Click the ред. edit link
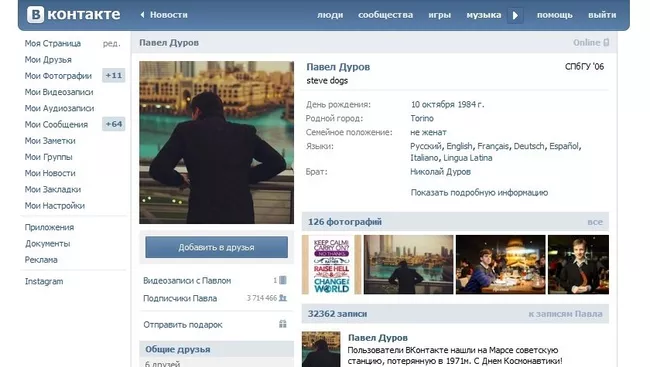The height and width of the screenshot is (367, 650). 112,43
